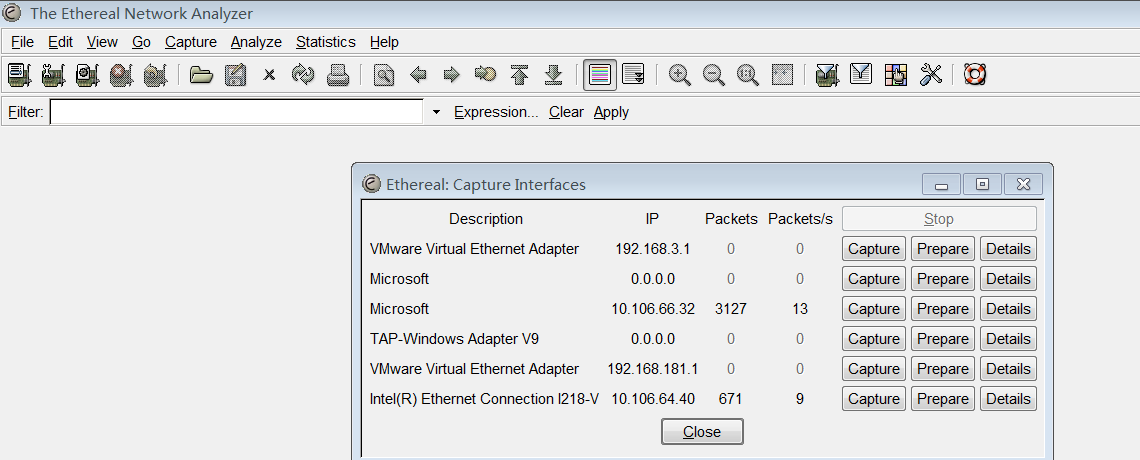This screenshot has width=1140, height=460.
Task: Open the Capture Options toolbar icon
Action: [53, 75]
